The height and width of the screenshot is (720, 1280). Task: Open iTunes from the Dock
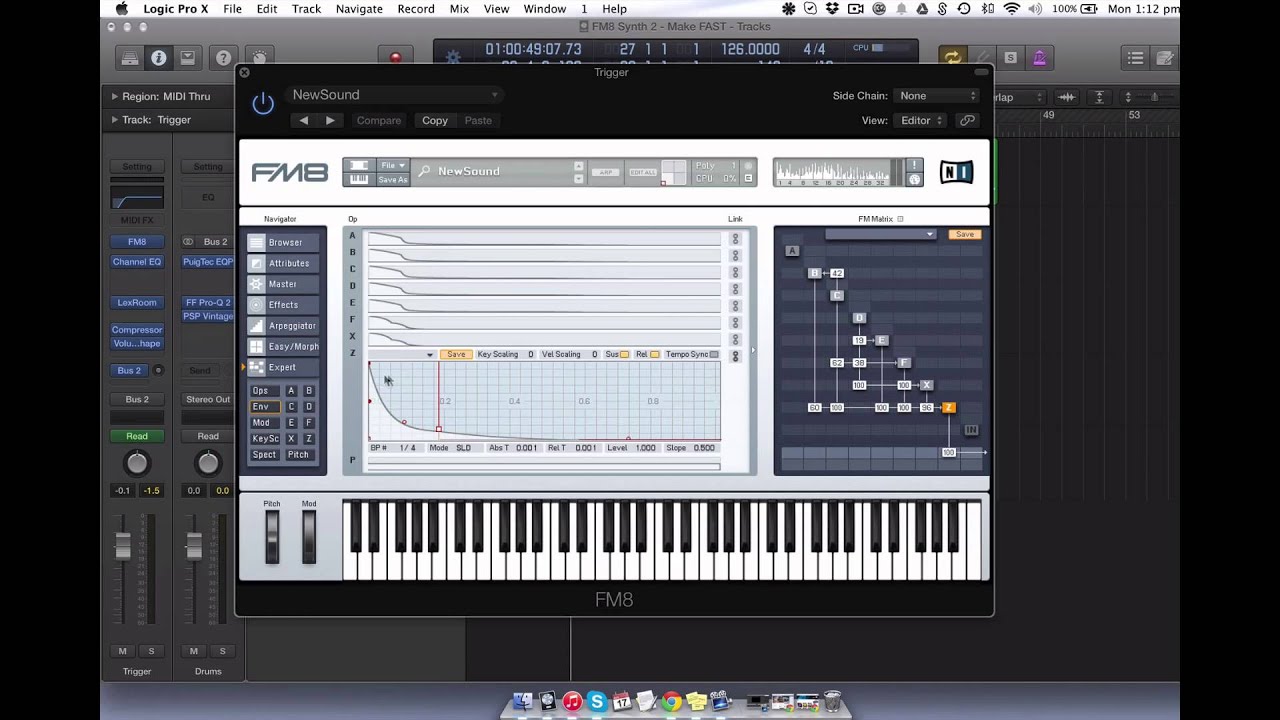coord(572,702)
